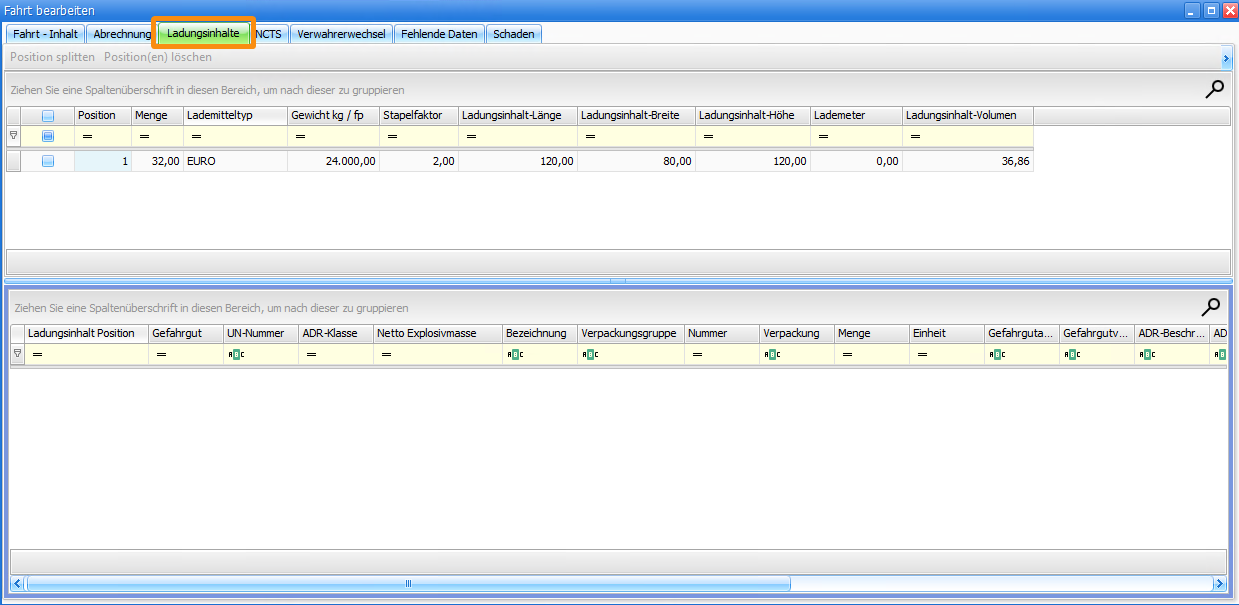The width and height of the screenshot is (1239, 605).
Task: Check the checkbox for position 1 row
Action: point(48,161)
